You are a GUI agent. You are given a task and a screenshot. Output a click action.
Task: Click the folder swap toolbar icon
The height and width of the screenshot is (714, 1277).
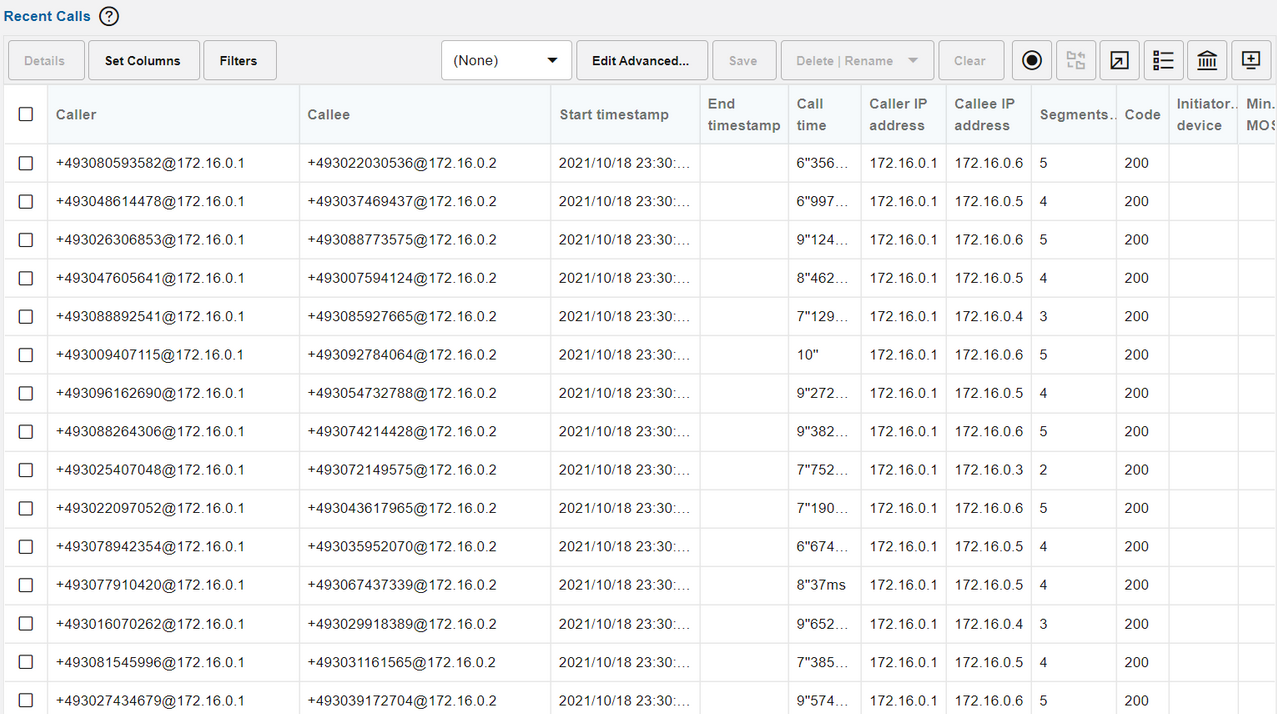click(x=1076, y=60)
